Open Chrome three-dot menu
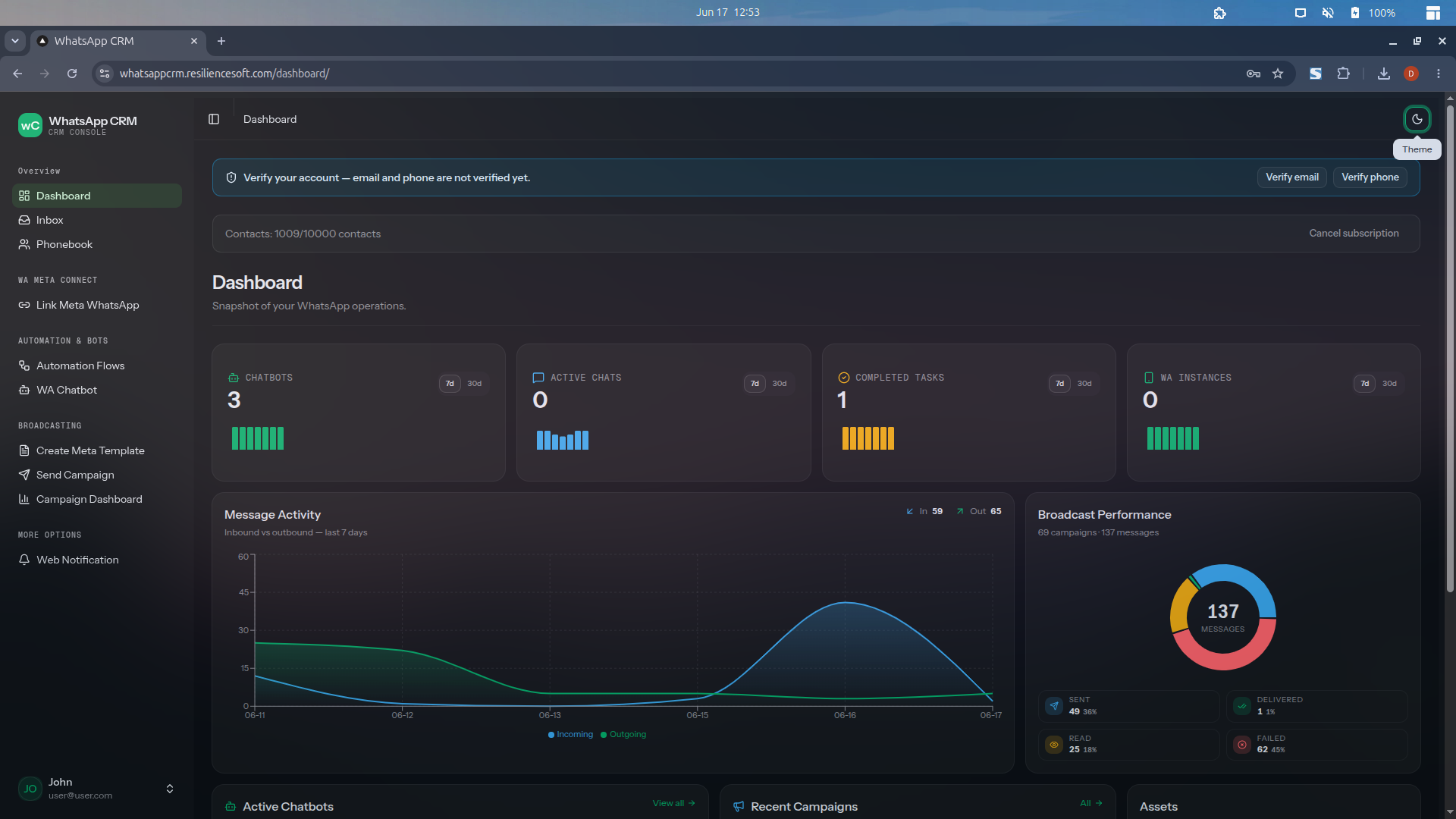Viewport: 1456px width, 819px height. click(1439, 74)
